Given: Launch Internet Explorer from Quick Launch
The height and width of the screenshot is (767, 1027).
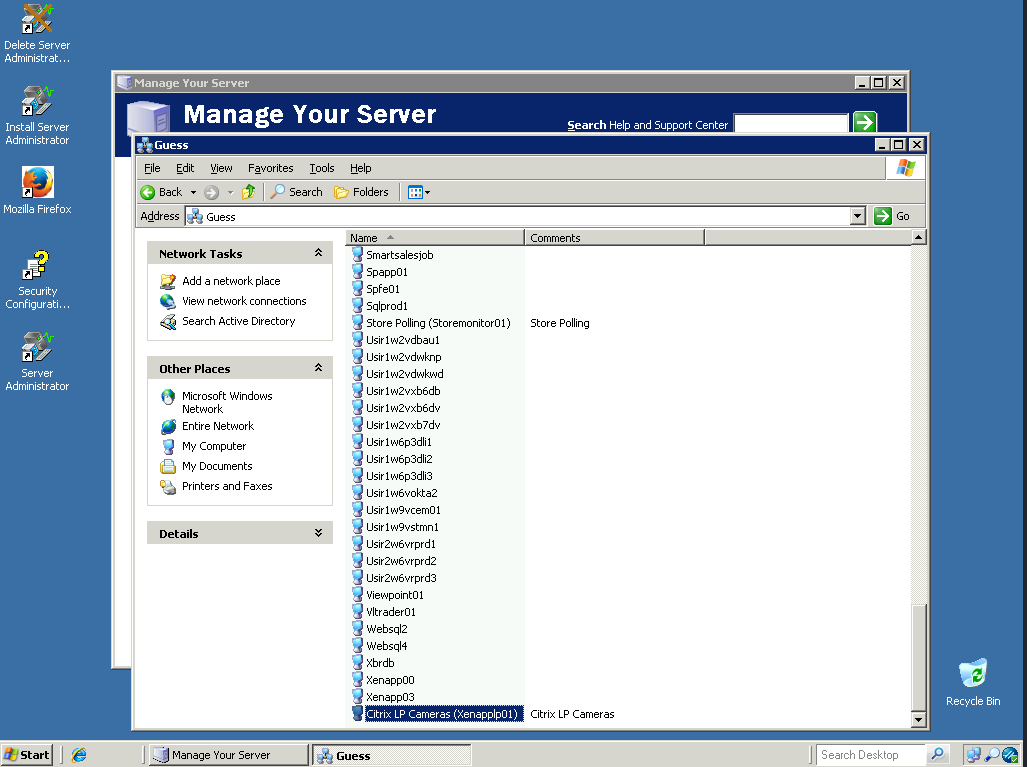Looking at the screenshot, I should [79, 755].
